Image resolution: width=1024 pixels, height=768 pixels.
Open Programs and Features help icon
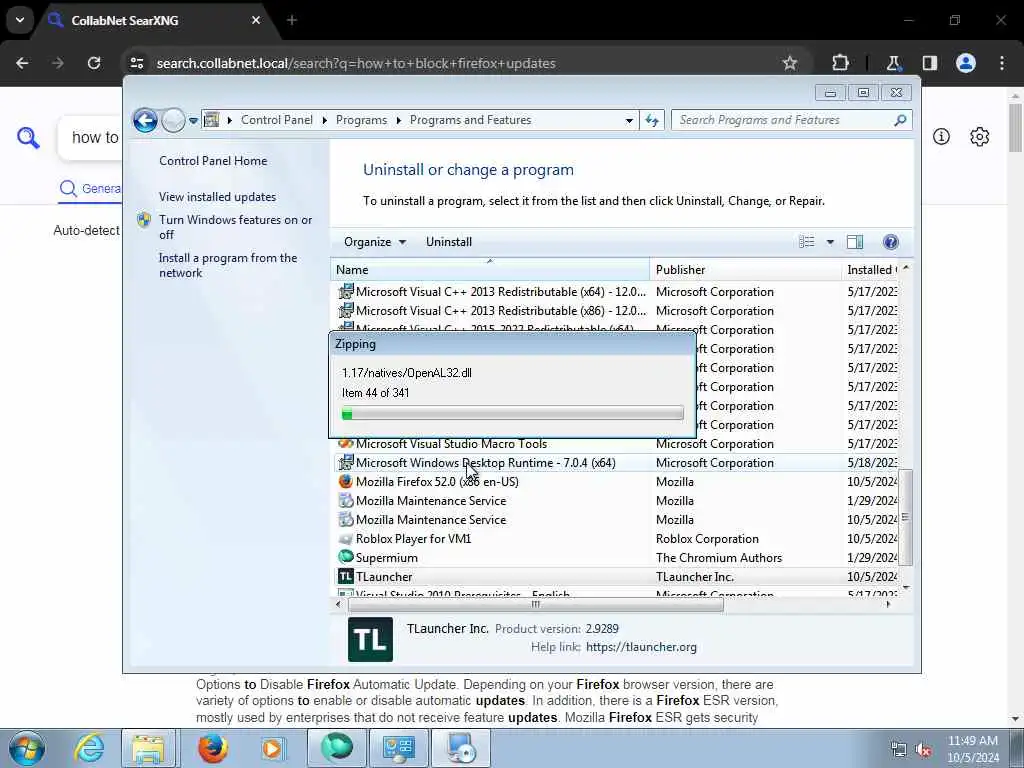[890, 242]
